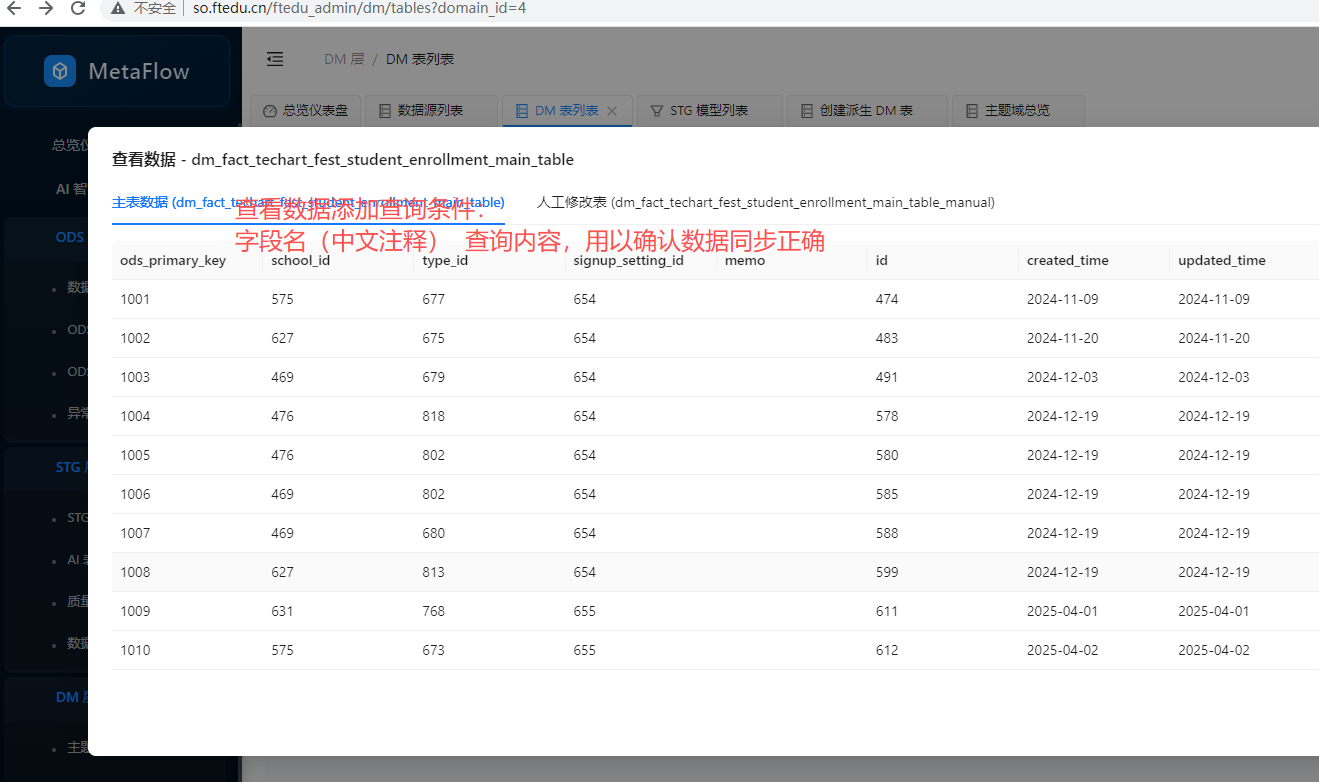
Task: Select the 主表数据 main table tab
Action: point(308,202)
